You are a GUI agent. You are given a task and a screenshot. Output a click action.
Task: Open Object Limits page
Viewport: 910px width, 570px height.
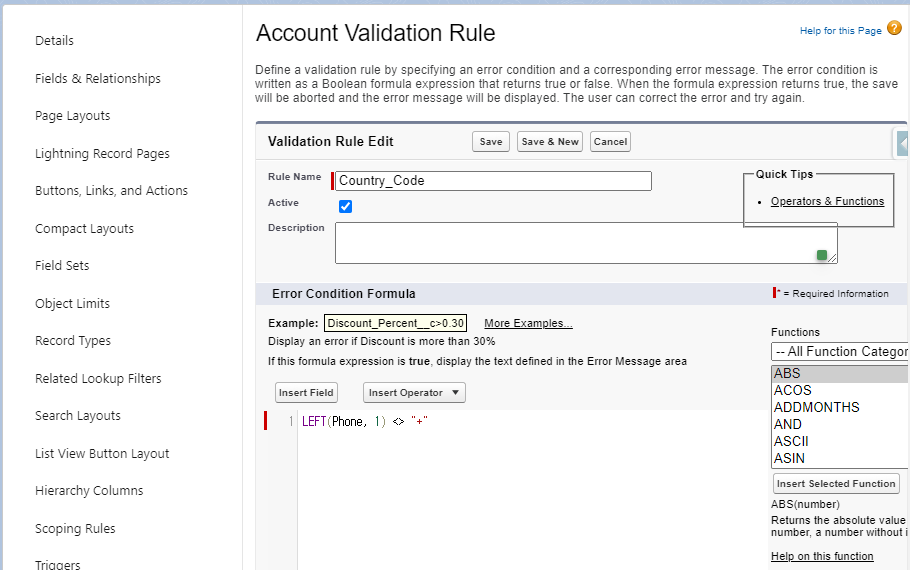click(72, 303)
